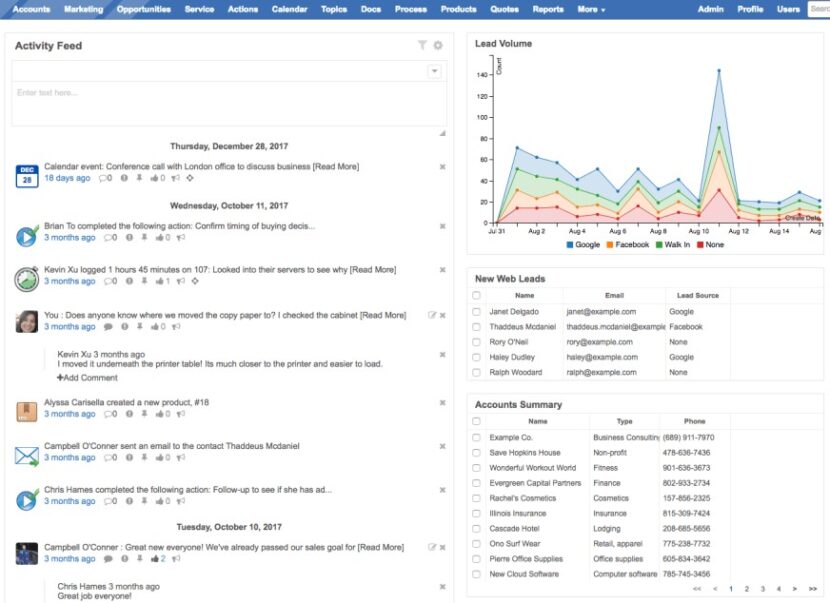Open the Reports section
This screenshot has height=603, width=830.
548,9
